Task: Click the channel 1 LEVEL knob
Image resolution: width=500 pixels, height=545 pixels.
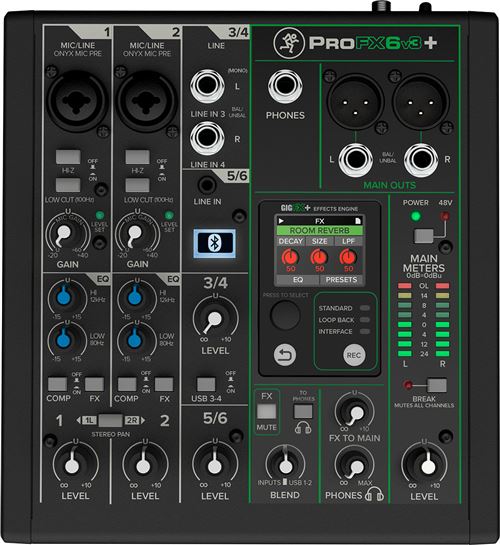Action: tap(73, 465)
